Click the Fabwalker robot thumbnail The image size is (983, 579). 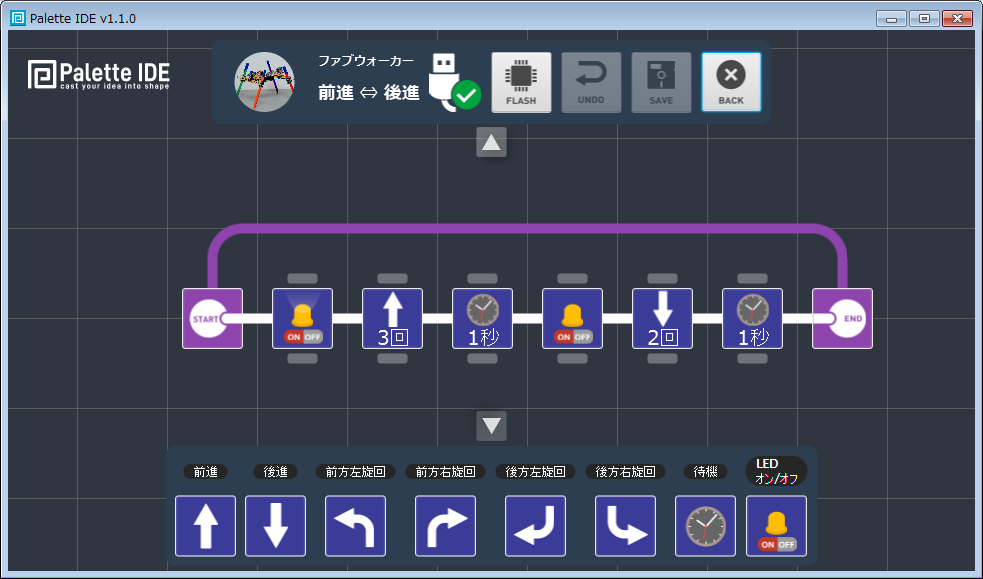(264, 82)
